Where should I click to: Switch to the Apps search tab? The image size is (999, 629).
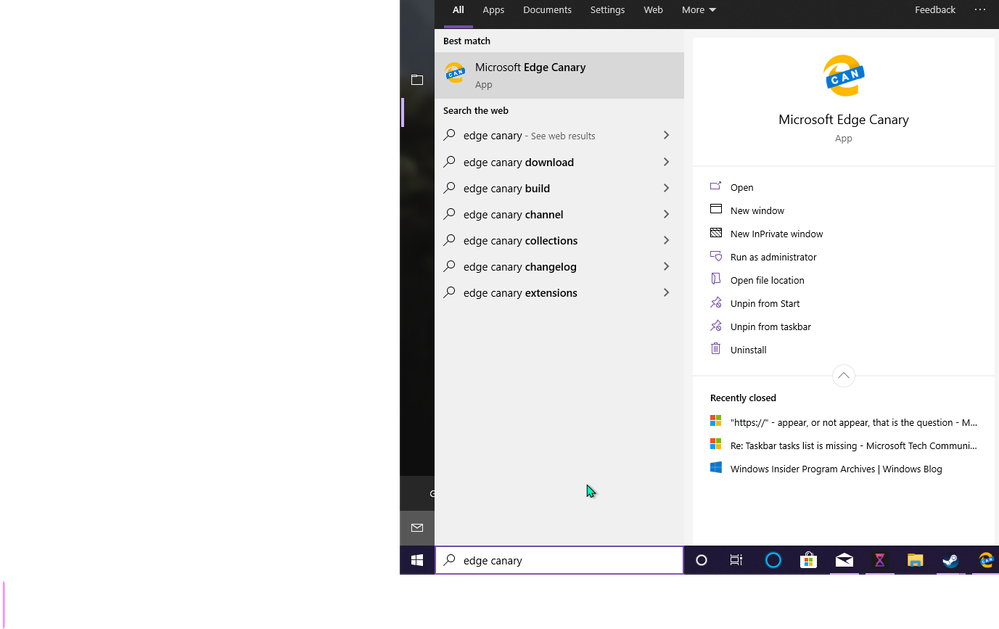[x=493, y=10]
